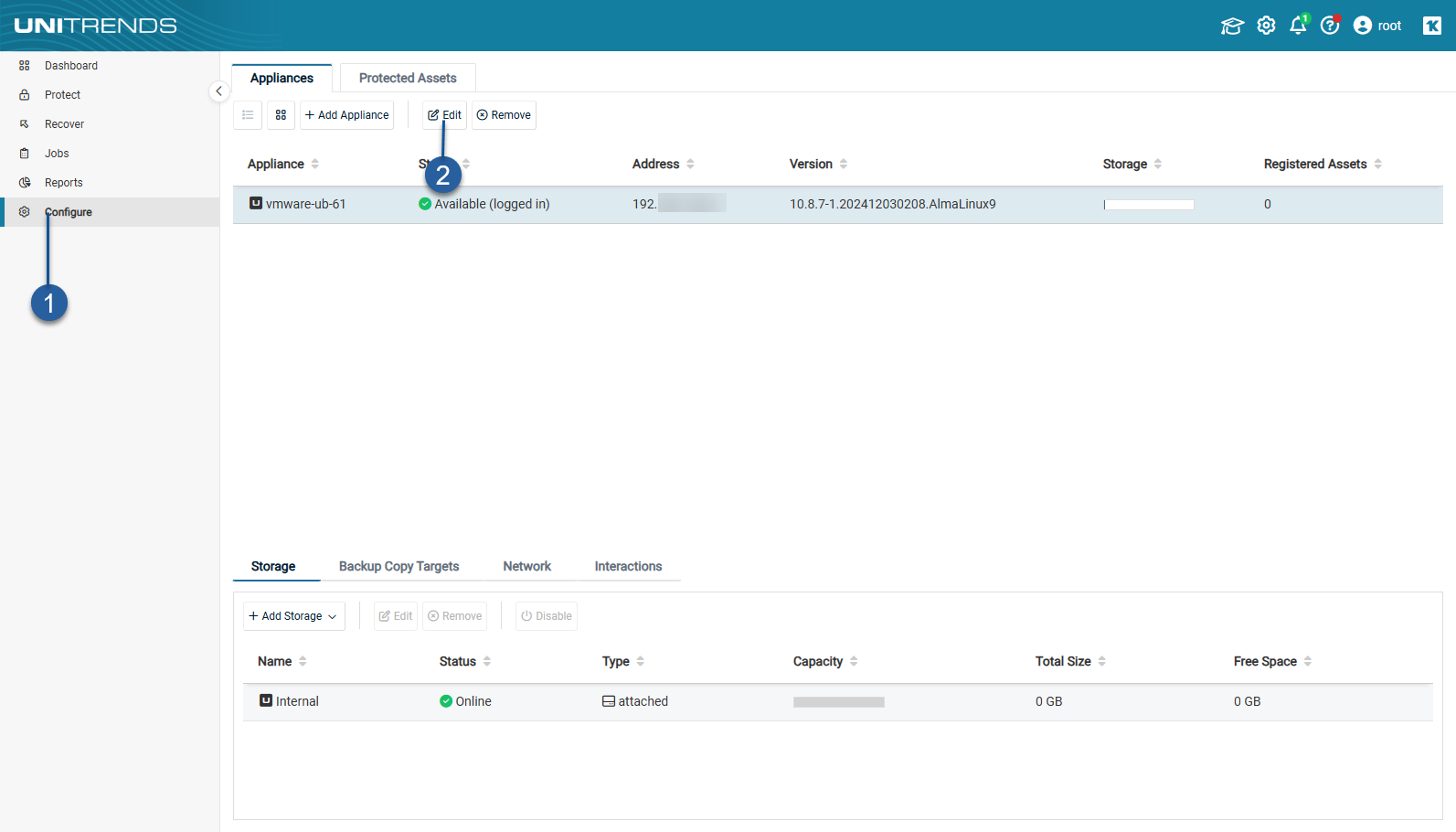
Task: Sort by Appliance column
Action: 283,164
